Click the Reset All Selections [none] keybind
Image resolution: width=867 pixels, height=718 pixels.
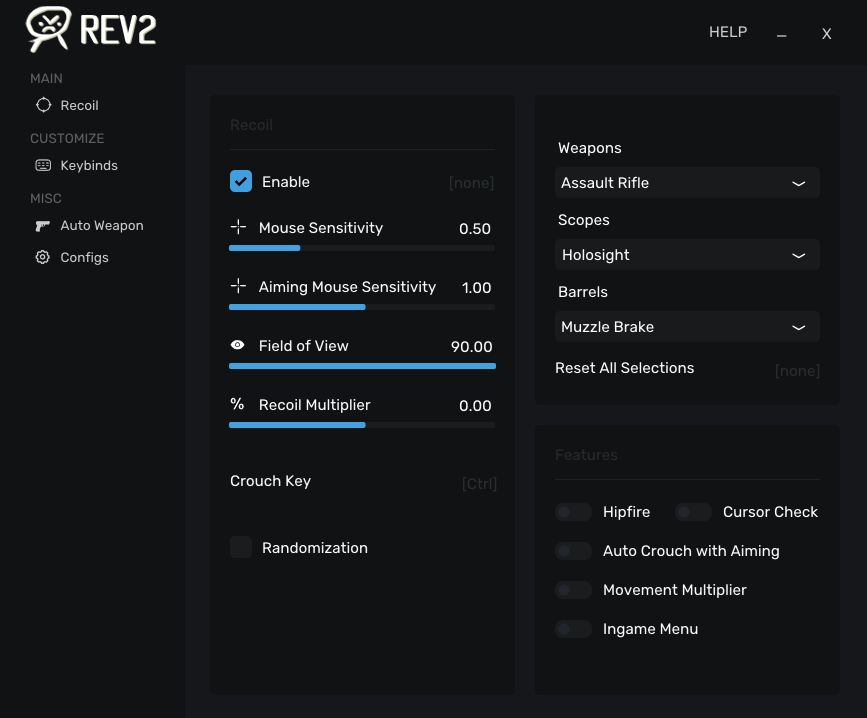coord(797,370)
